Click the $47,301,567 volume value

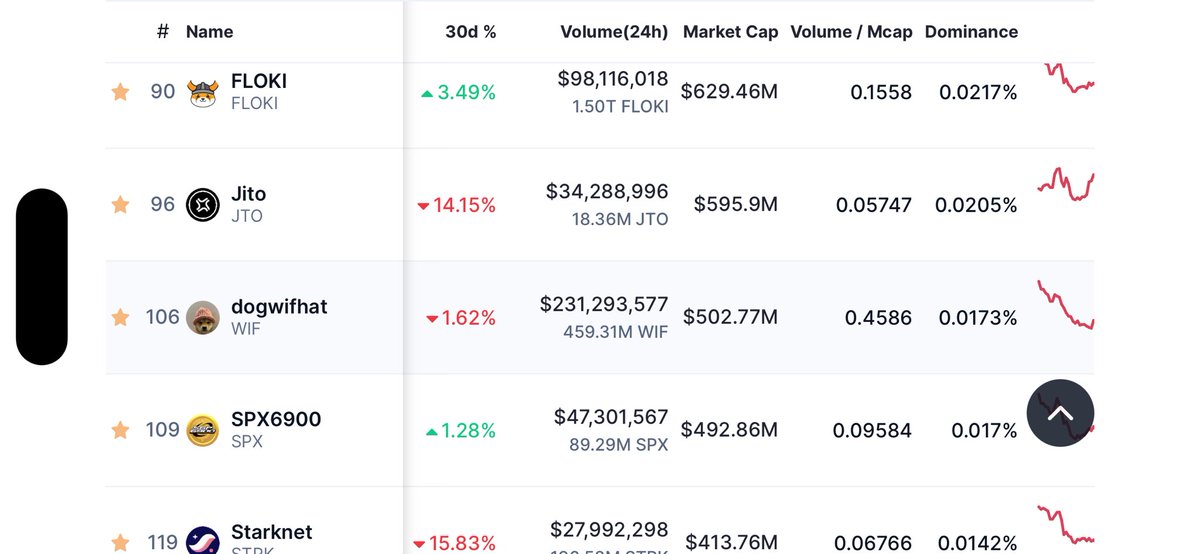tap(611, 416)
